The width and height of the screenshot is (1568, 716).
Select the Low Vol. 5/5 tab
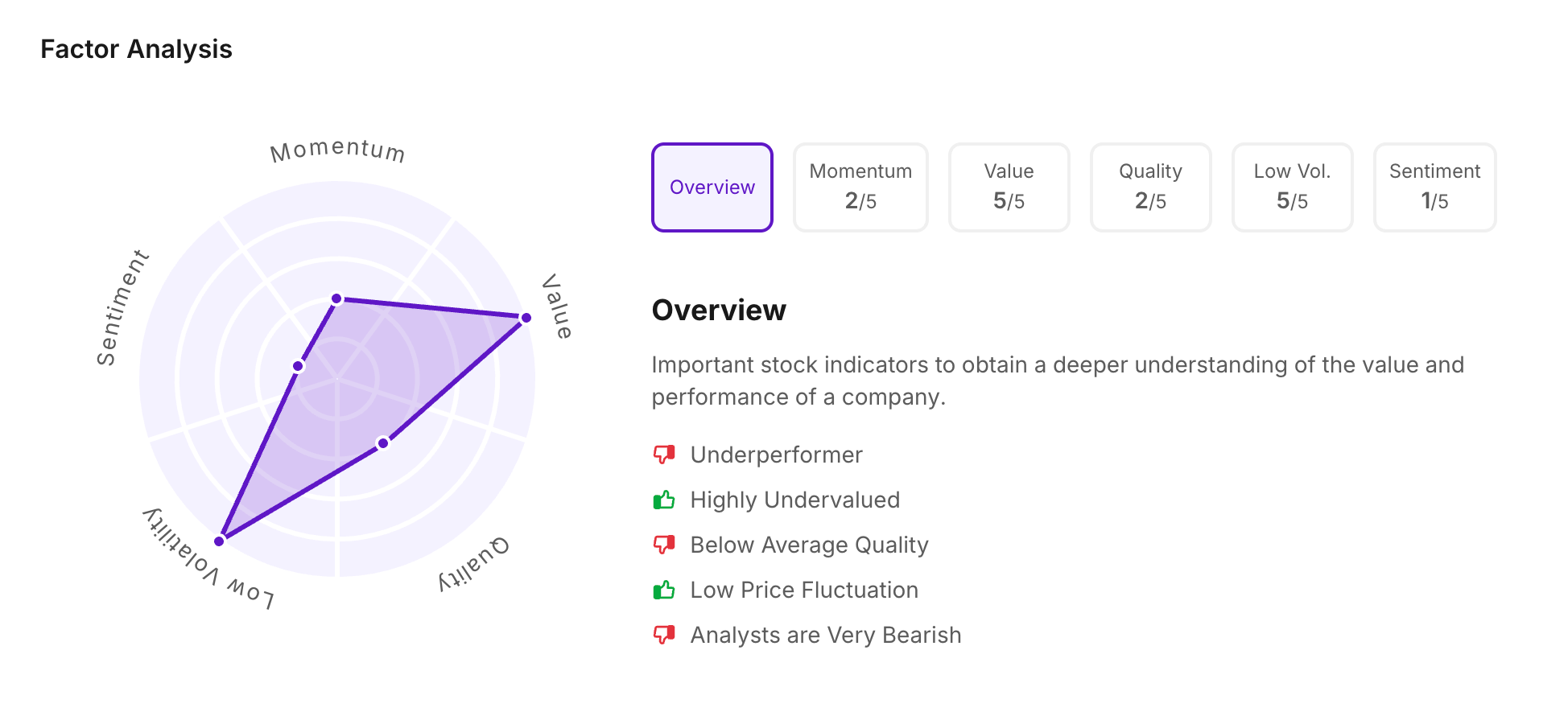1292,187
